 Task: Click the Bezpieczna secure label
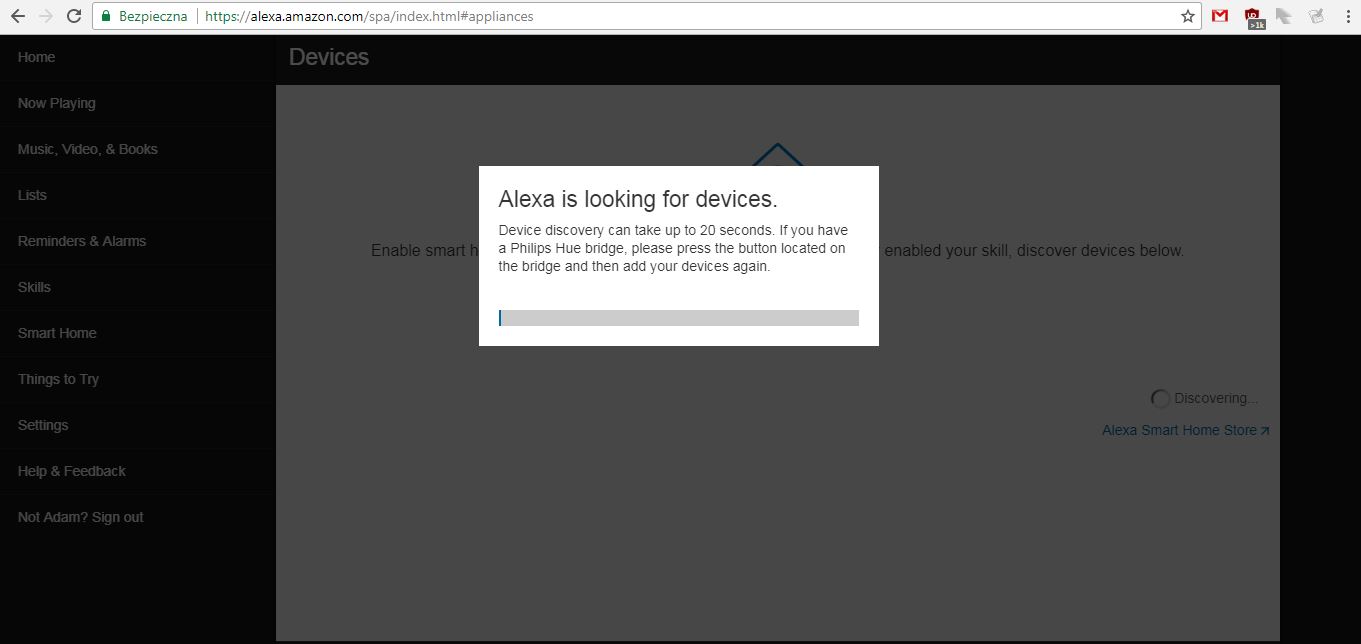(153, 16)
